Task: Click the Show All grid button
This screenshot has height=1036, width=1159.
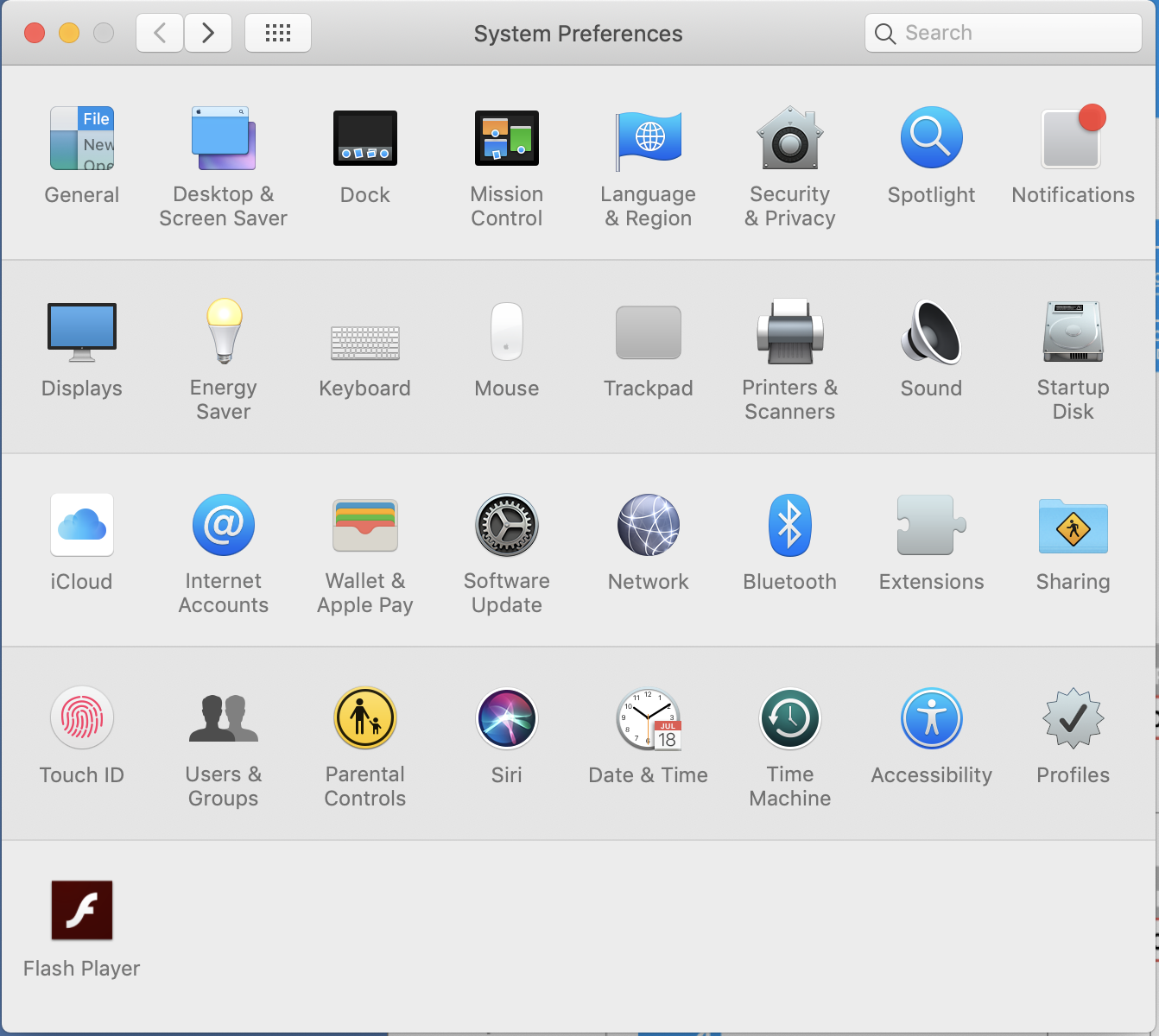Action: coord(278,34)
